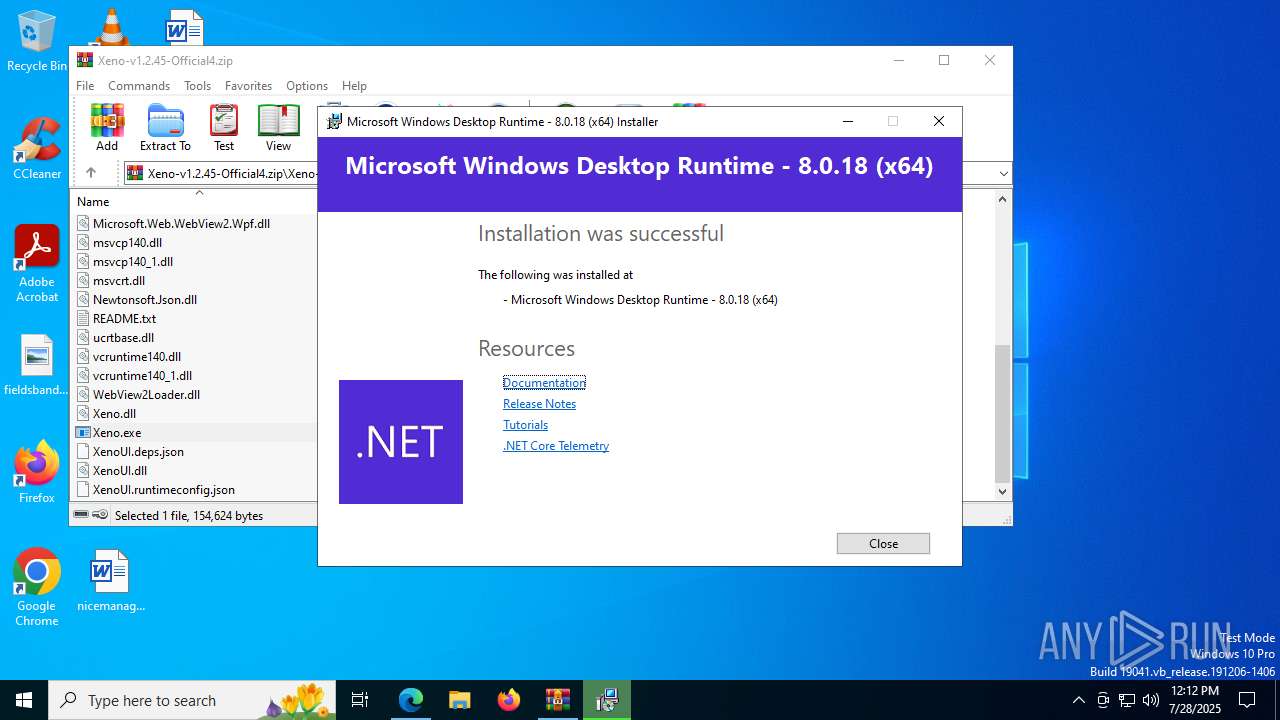This screenshot has width=1280, height=720.
Task: Show hidden system tray icons
Action: pos(1078,700)
